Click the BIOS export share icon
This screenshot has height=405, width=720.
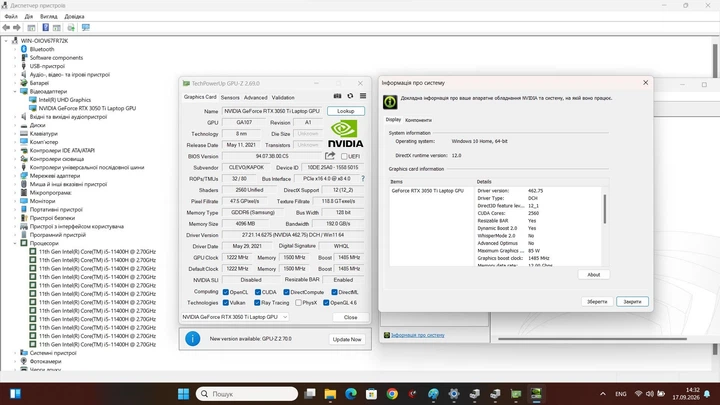coord(330,156)
